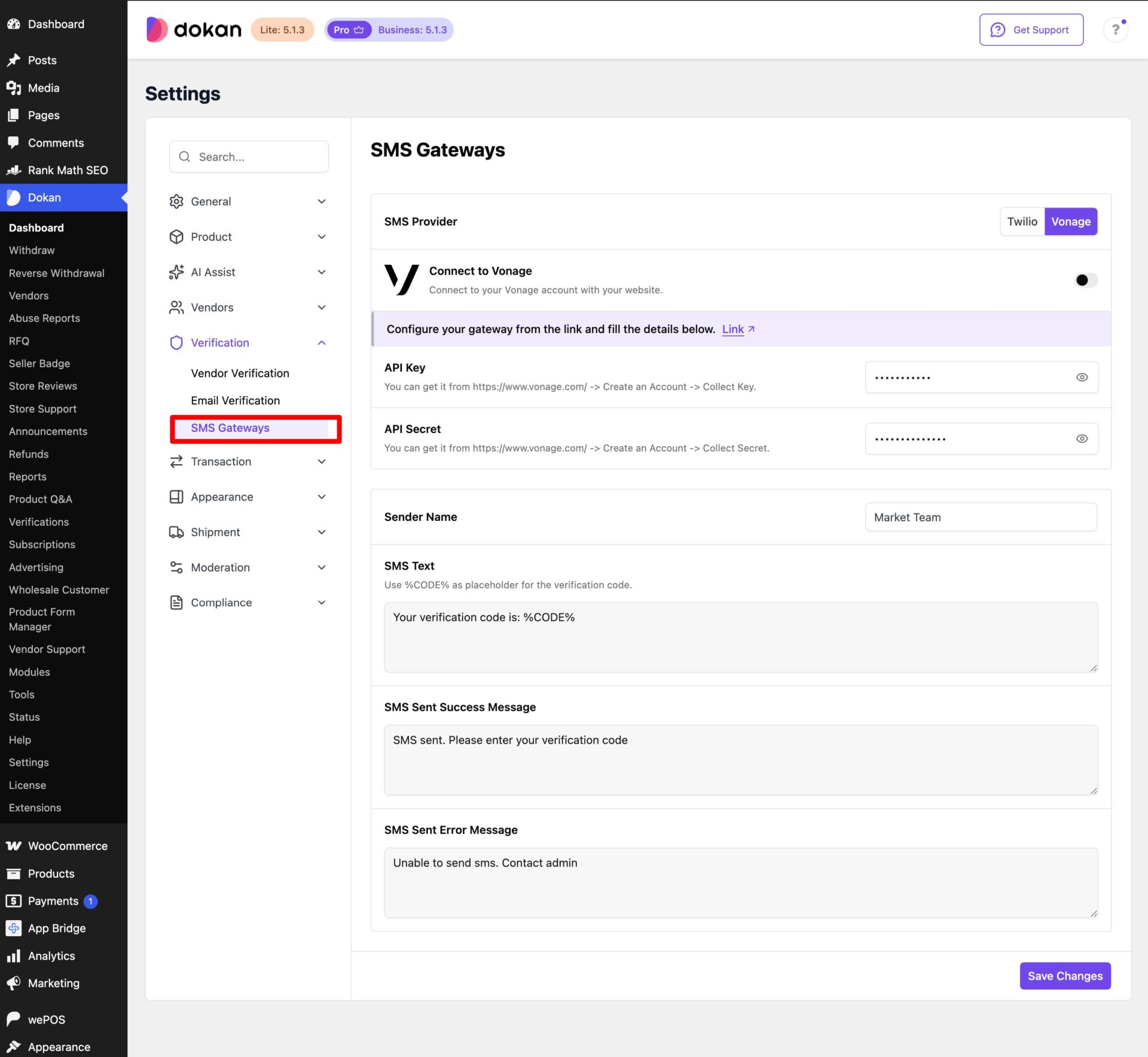Click the Vonage V logo
Screen dimensions: 1148x1057
point(401,280)
